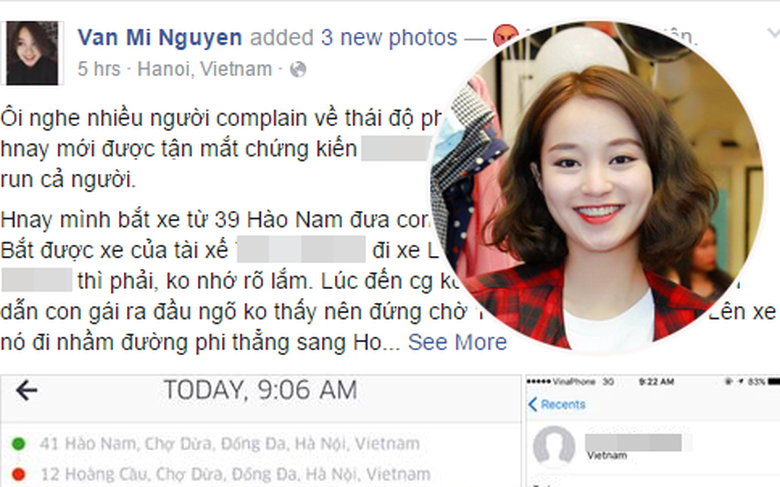Select the green pickup location dot
The image size is (780, 487).
19,444
